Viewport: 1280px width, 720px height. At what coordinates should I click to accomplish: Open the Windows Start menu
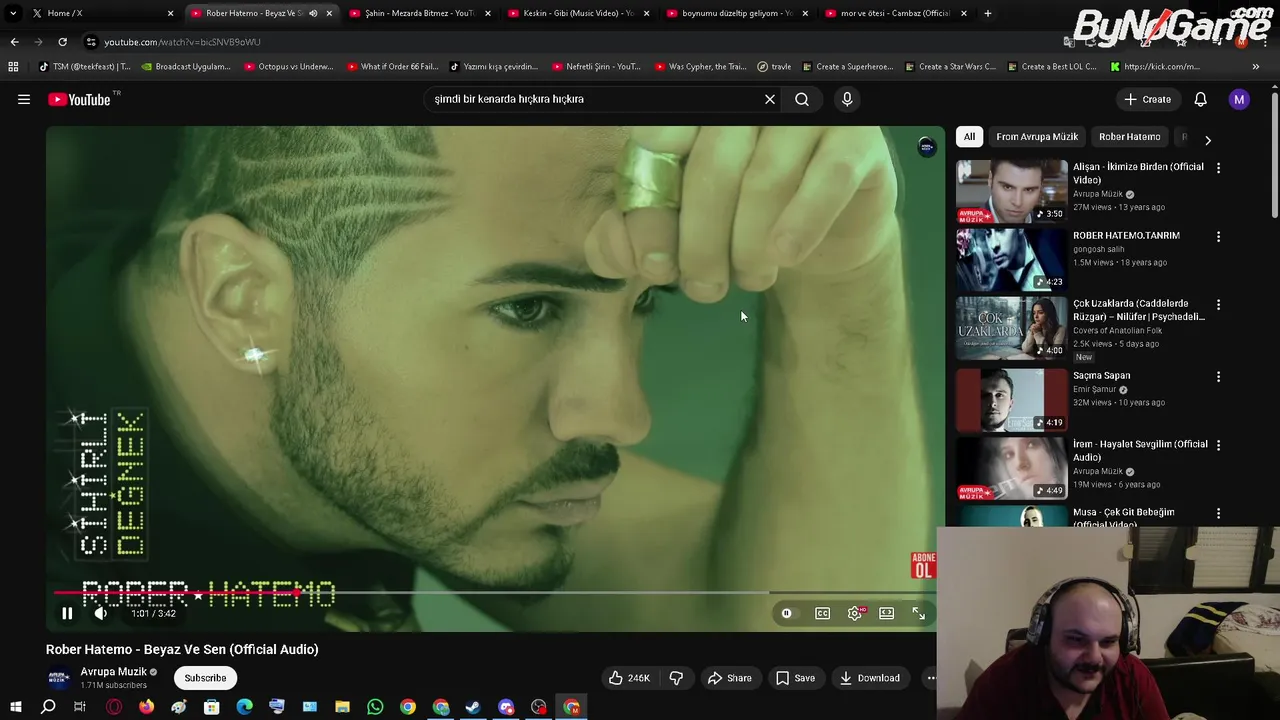pyautogui.click(x=15, y=707)
